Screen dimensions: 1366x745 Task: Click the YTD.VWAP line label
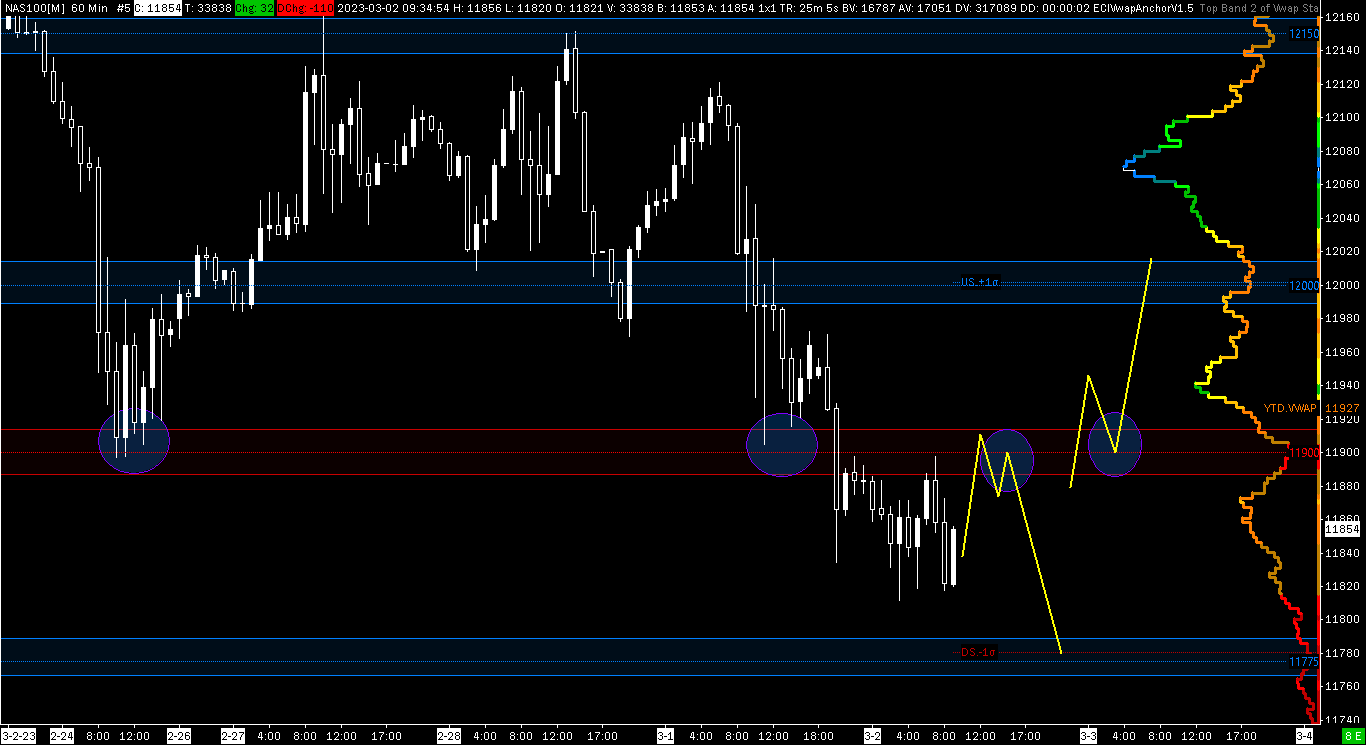[1290, 408]
